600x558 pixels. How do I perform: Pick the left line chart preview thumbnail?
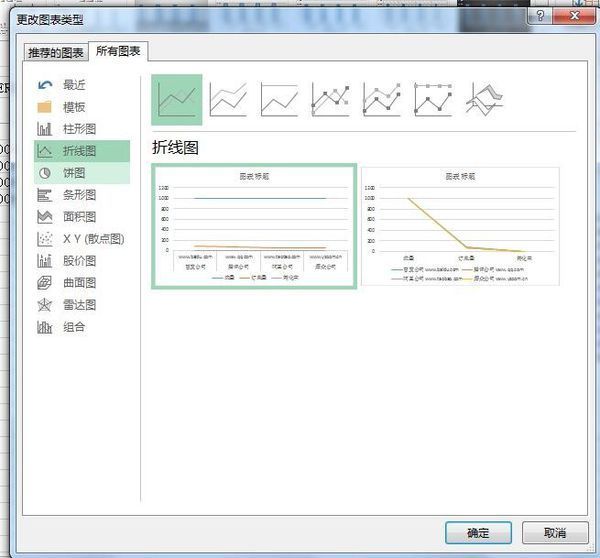(254, 226)
